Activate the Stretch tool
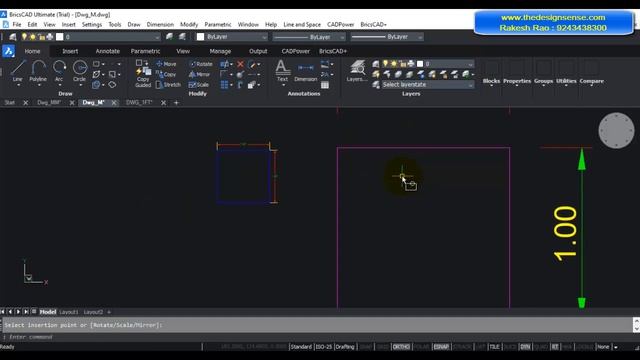The image size is (640, 360). 168,84
